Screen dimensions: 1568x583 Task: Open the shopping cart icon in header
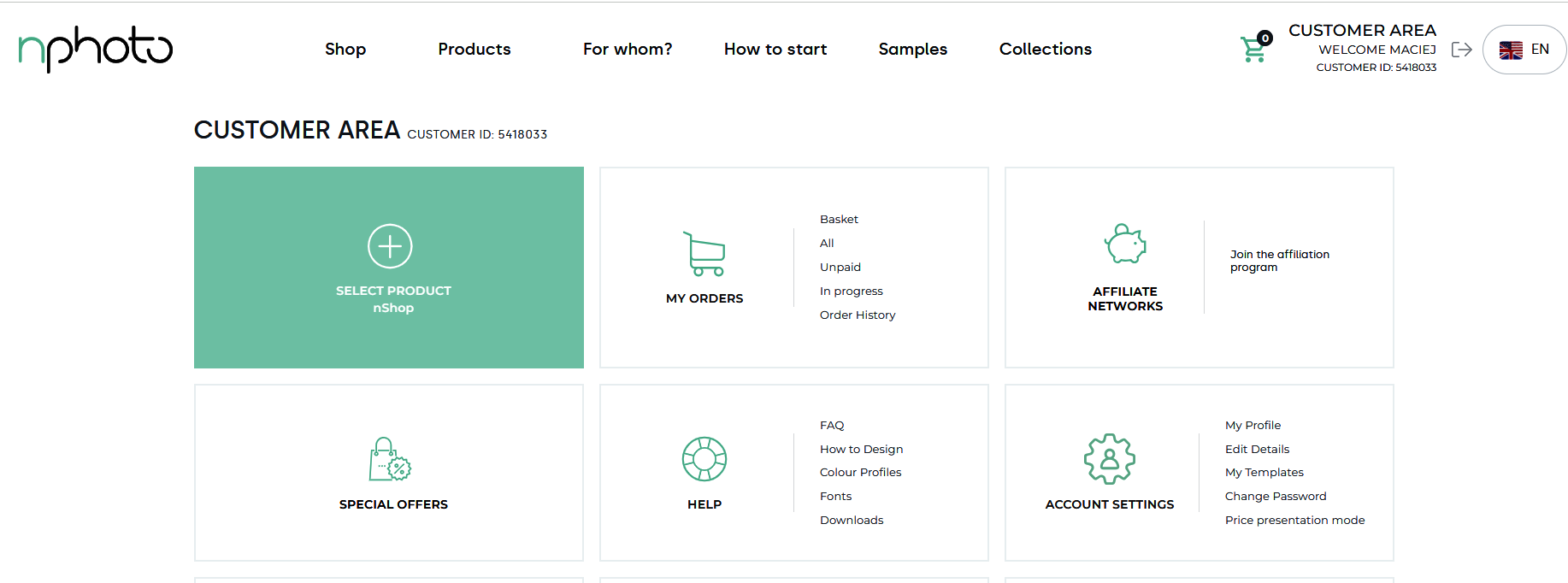[x=1254, y=49]
